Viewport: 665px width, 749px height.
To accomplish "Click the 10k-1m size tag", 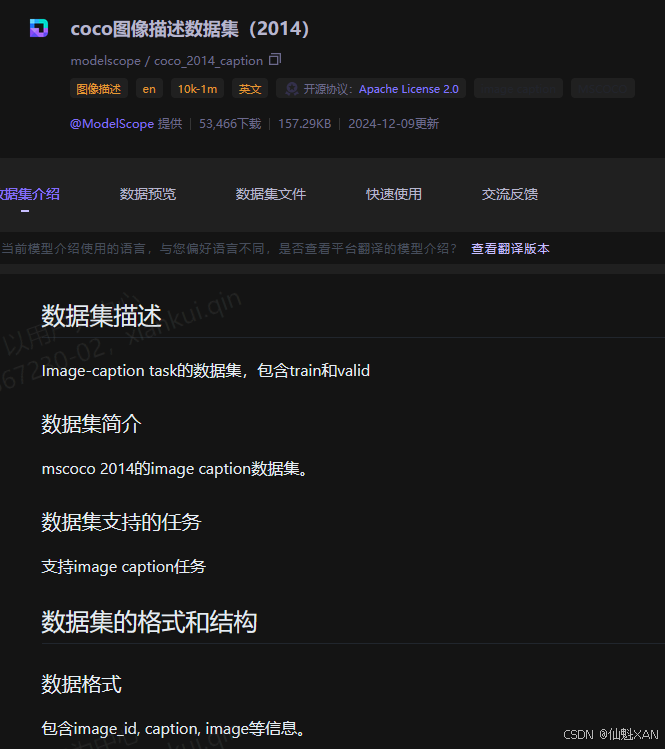I will (x=197, y=88).
